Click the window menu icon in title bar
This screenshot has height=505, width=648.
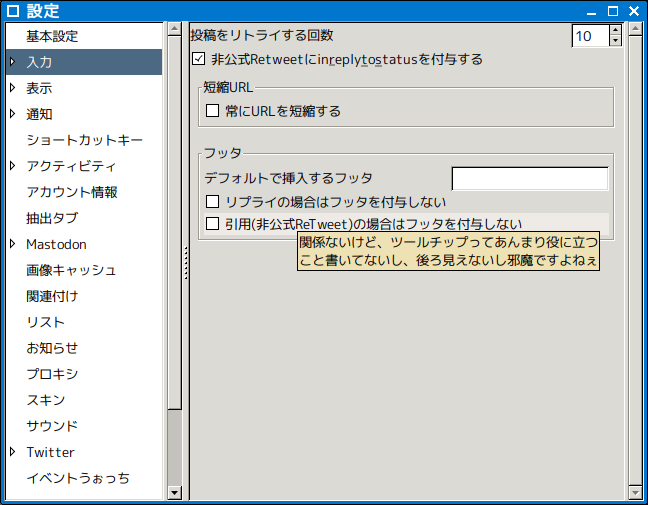pyautogui.click(x=13, y=11)
